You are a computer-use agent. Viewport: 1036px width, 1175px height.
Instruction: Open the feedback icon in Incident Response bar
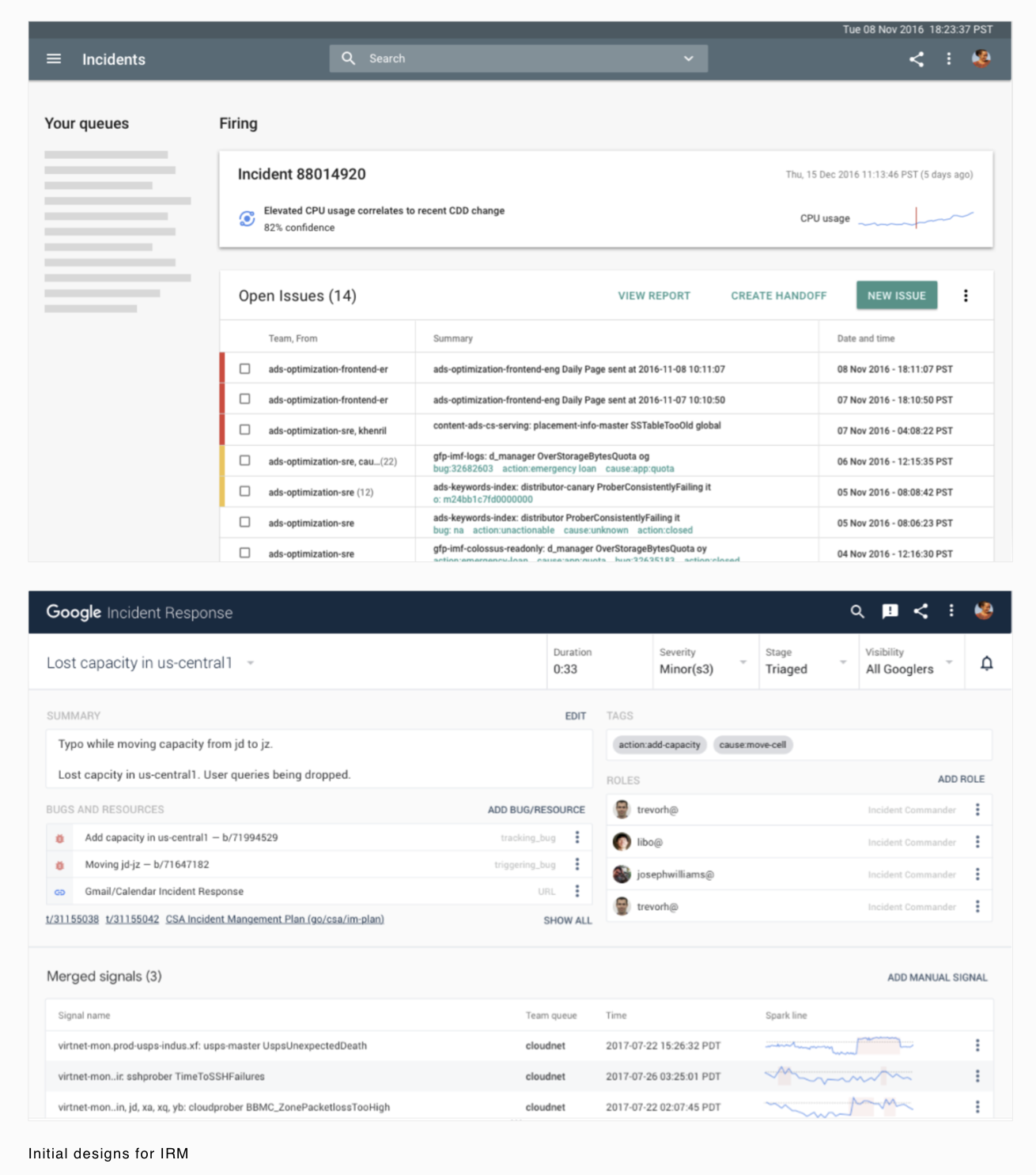pyautogui.click(x=890, y=611)
